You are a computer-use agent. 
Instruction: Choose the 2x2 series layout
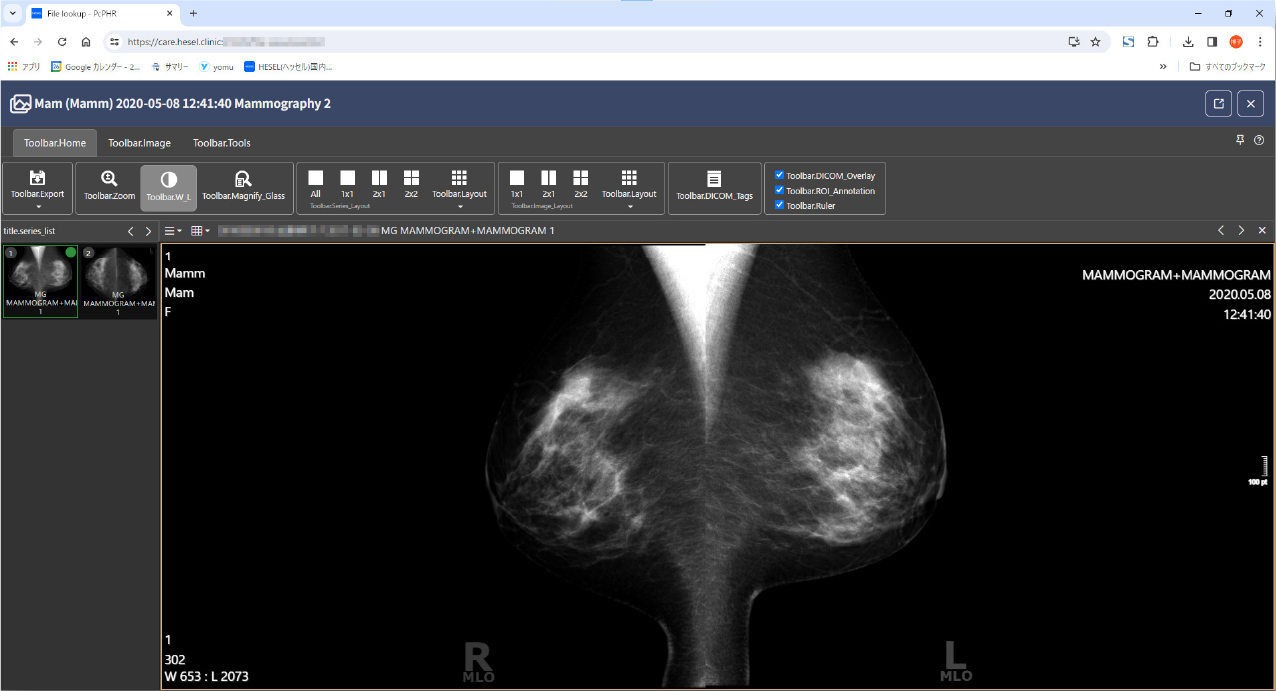coord(411,183)
